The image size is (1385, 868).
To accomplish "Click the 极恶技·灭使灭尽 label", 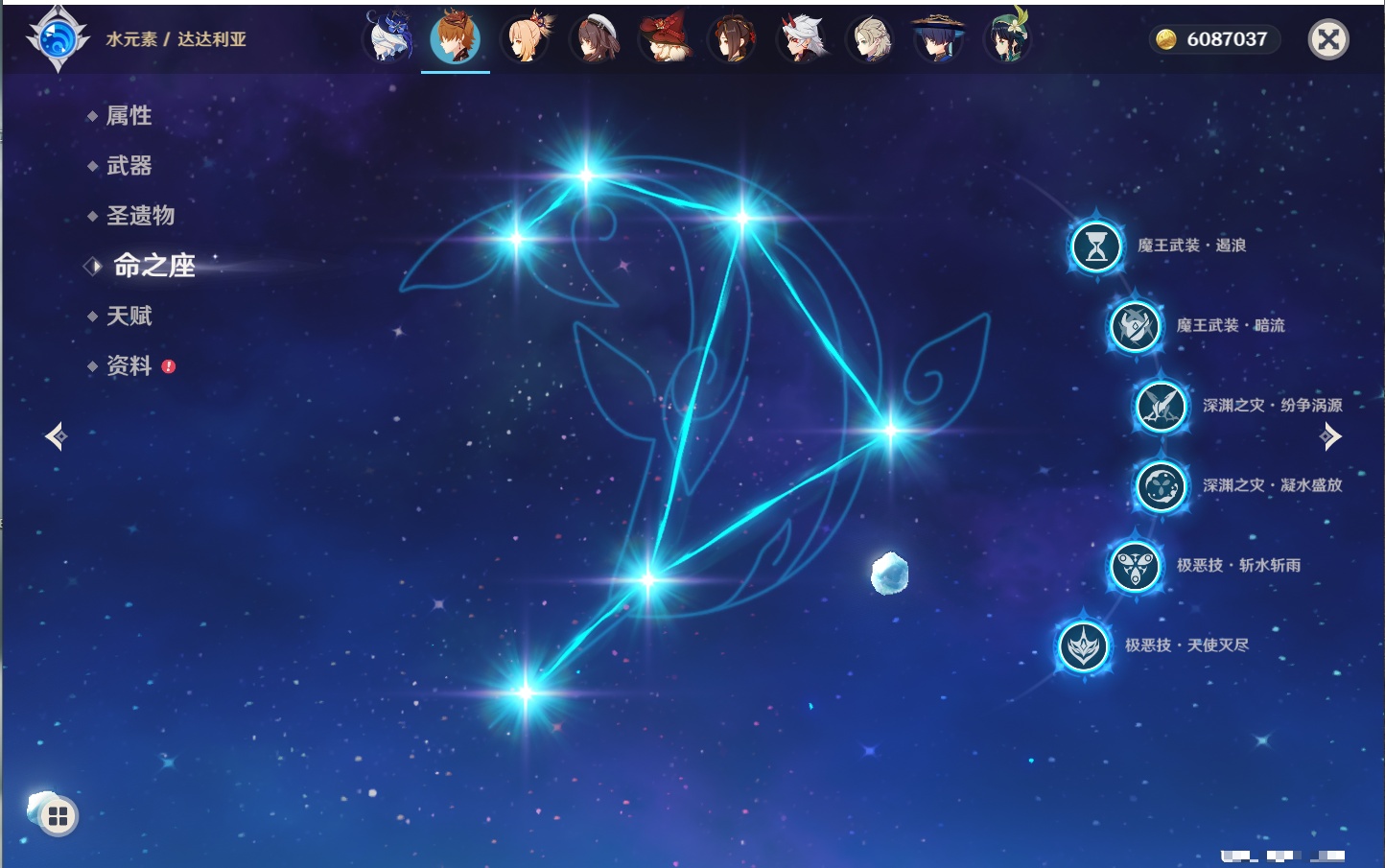I will pyautogui.click(x=1186, y=645).
